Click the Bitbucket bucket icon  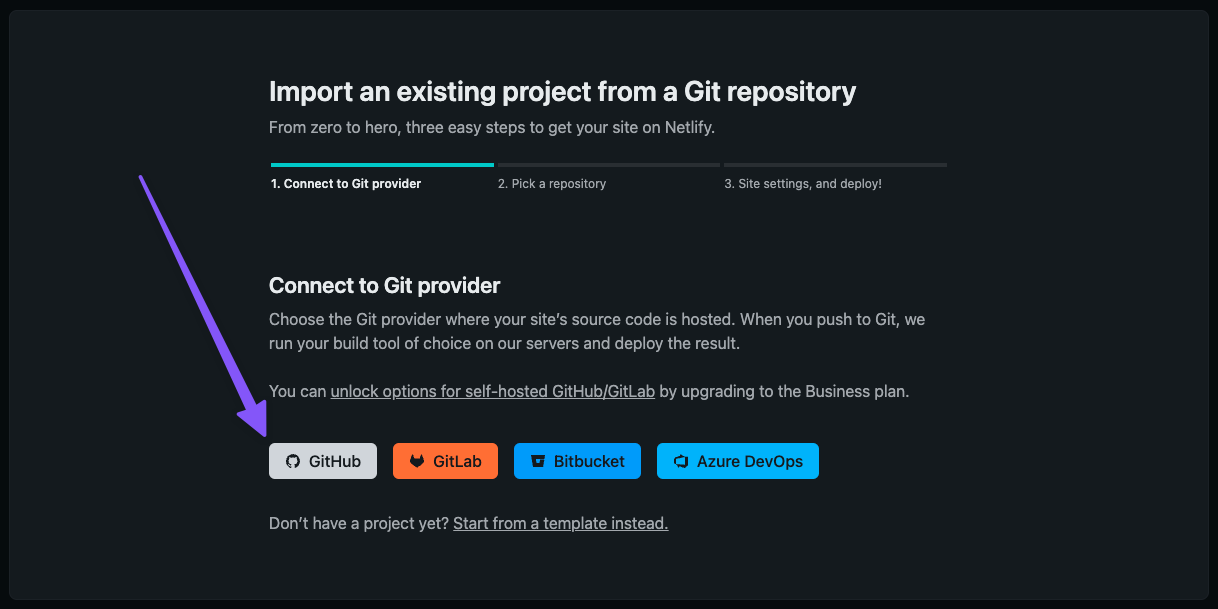click(538, 461)
